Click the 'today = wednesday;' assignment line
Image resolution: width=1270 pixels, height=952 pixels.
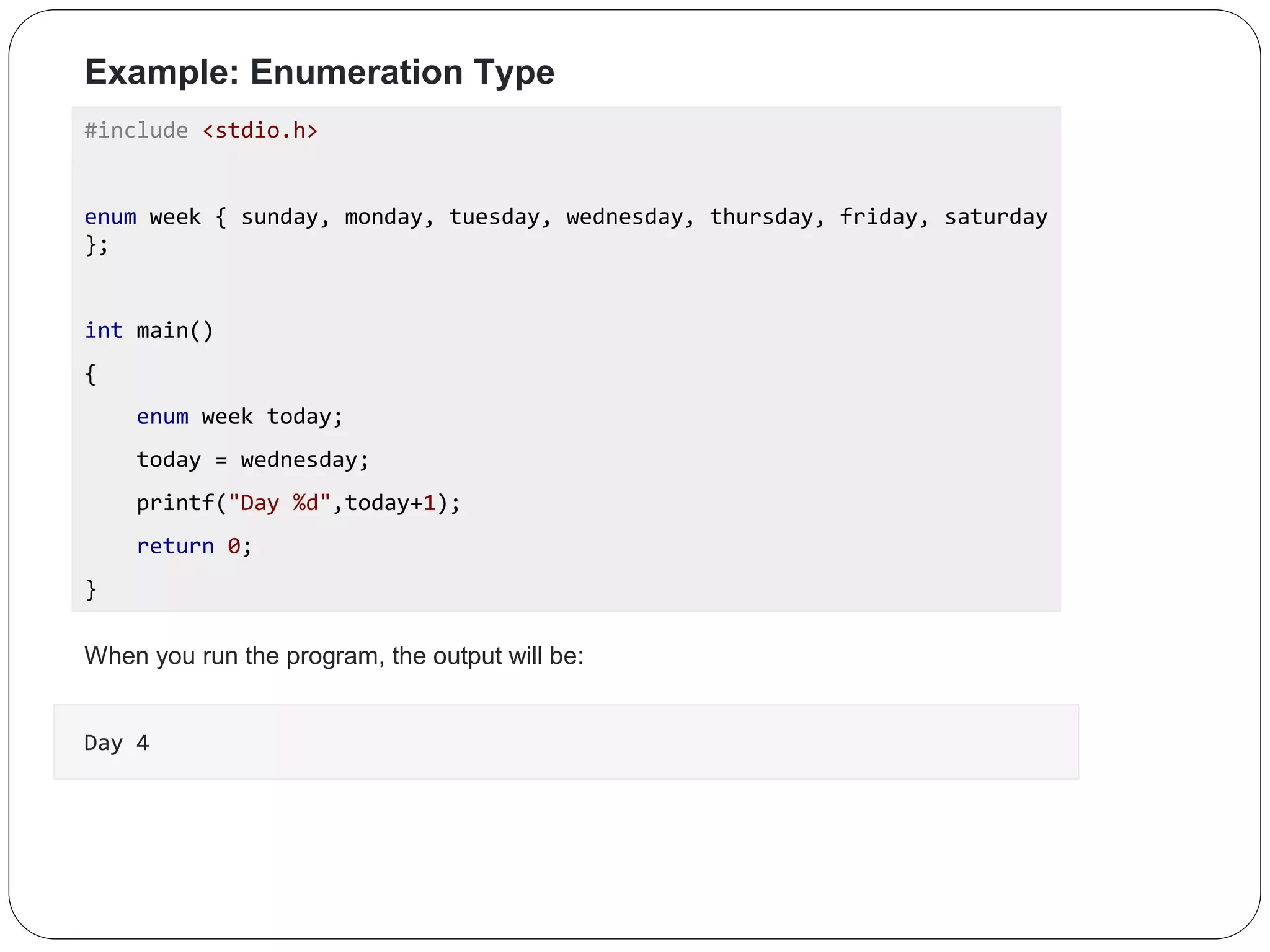(x=252, y=460)
